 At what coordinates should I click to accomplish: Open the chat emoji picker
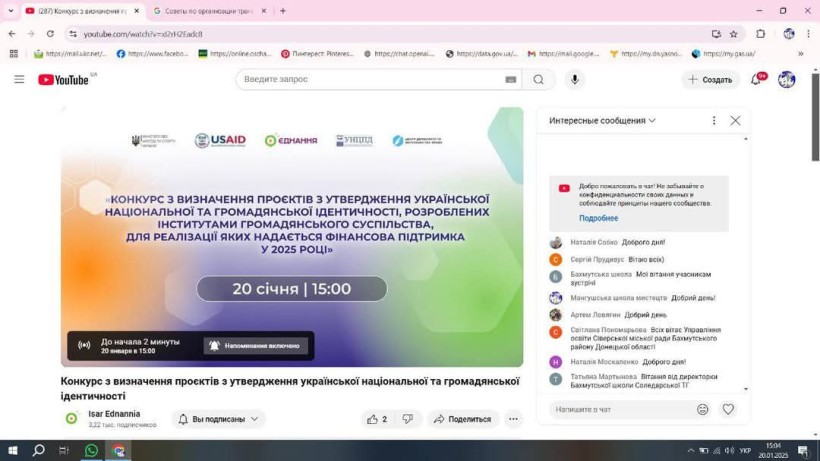[702, 409]
